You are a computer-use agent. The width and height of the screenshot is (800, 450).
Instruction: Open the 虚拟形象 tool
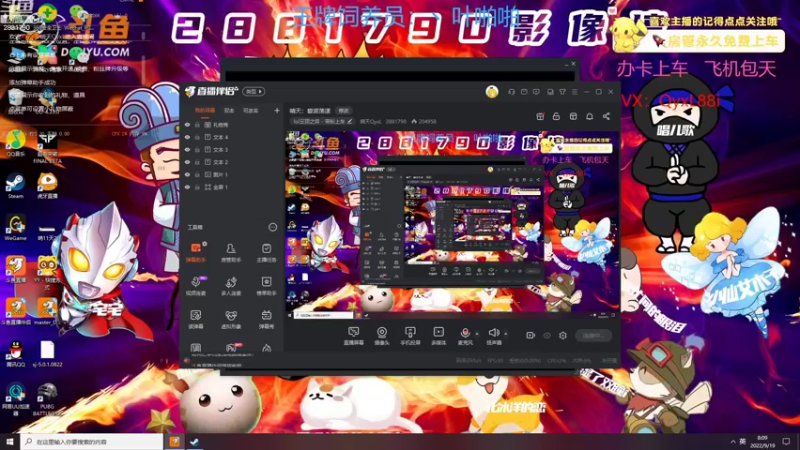point(231,319)
